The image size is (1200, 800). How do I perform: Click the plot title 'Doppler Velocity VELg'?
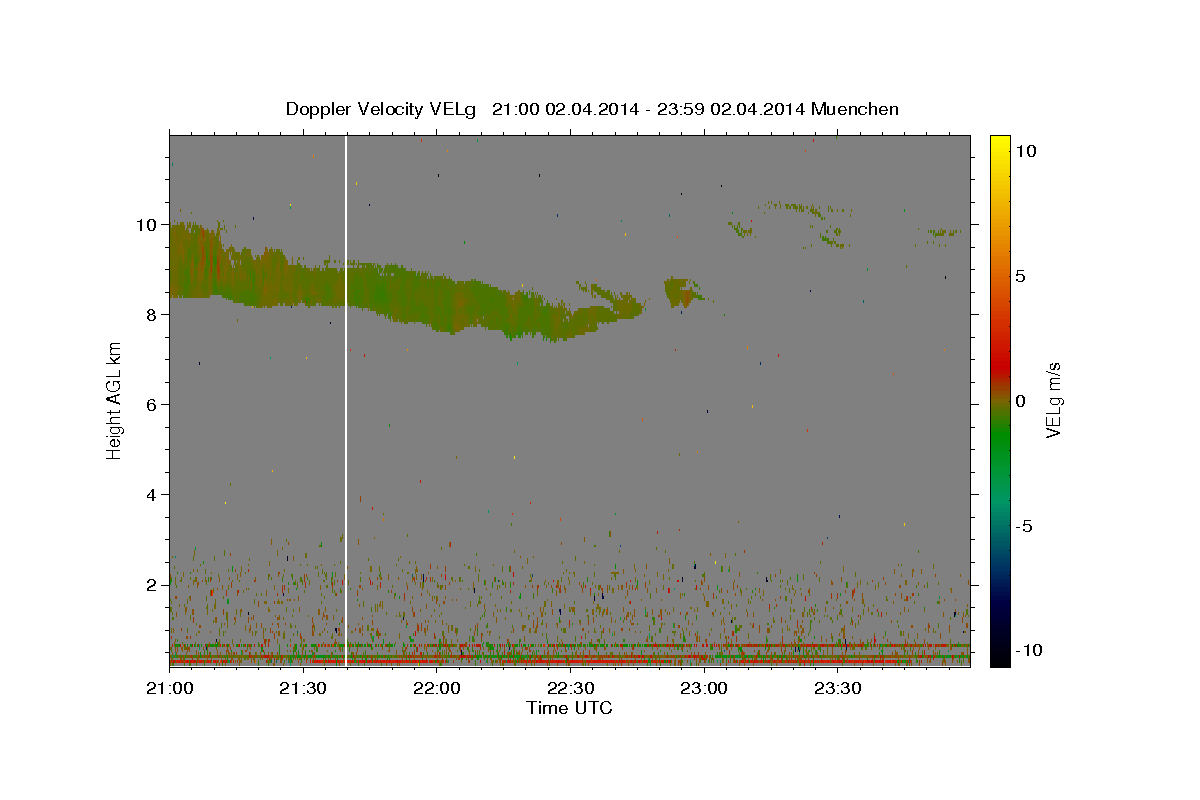tap(382, 109)
